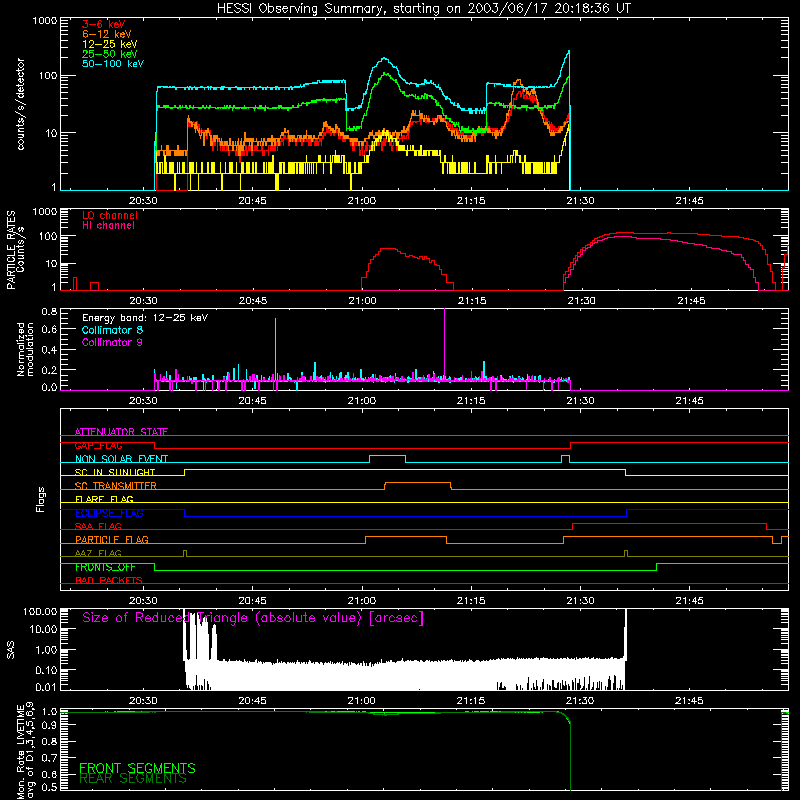Click the cyan 50-100 keV peak near 21:03
Screen dimensions: 800x800
point(384,59)
